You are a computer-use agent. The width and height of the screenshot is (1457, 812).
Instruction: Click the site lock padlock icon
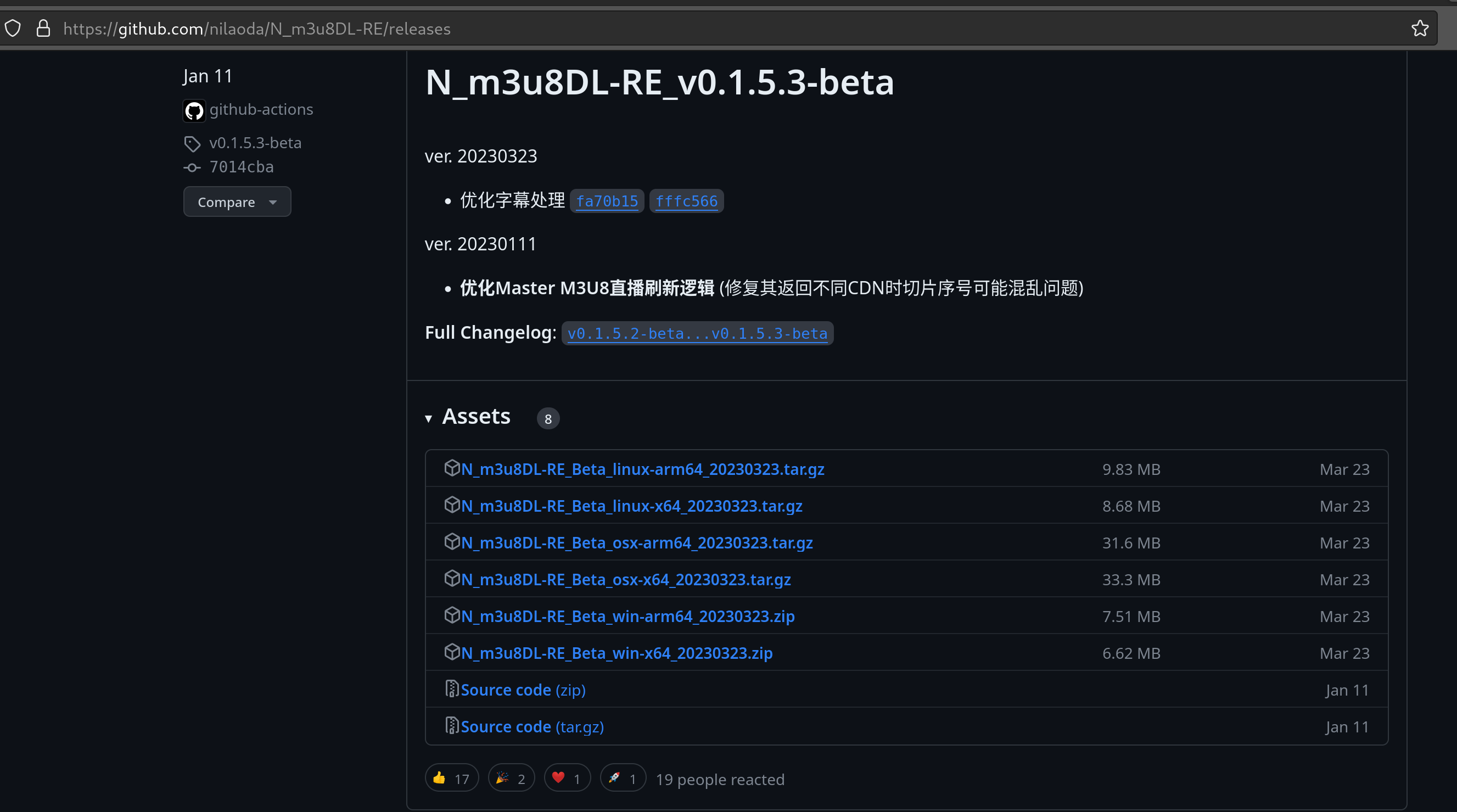43,28
